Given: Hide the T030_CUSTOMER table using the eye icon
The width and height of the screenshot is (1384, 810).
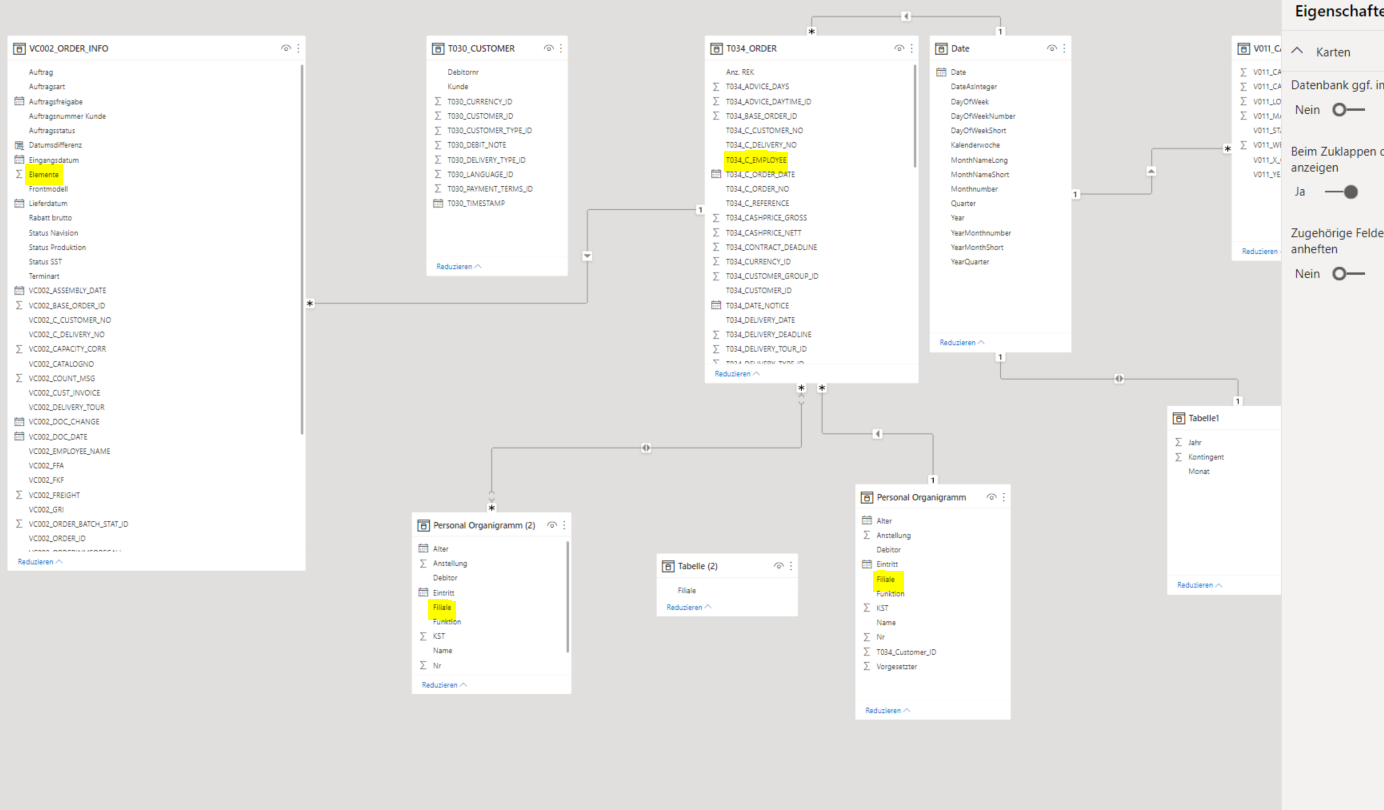Looking at the screenshot, I should click(548, 48).
